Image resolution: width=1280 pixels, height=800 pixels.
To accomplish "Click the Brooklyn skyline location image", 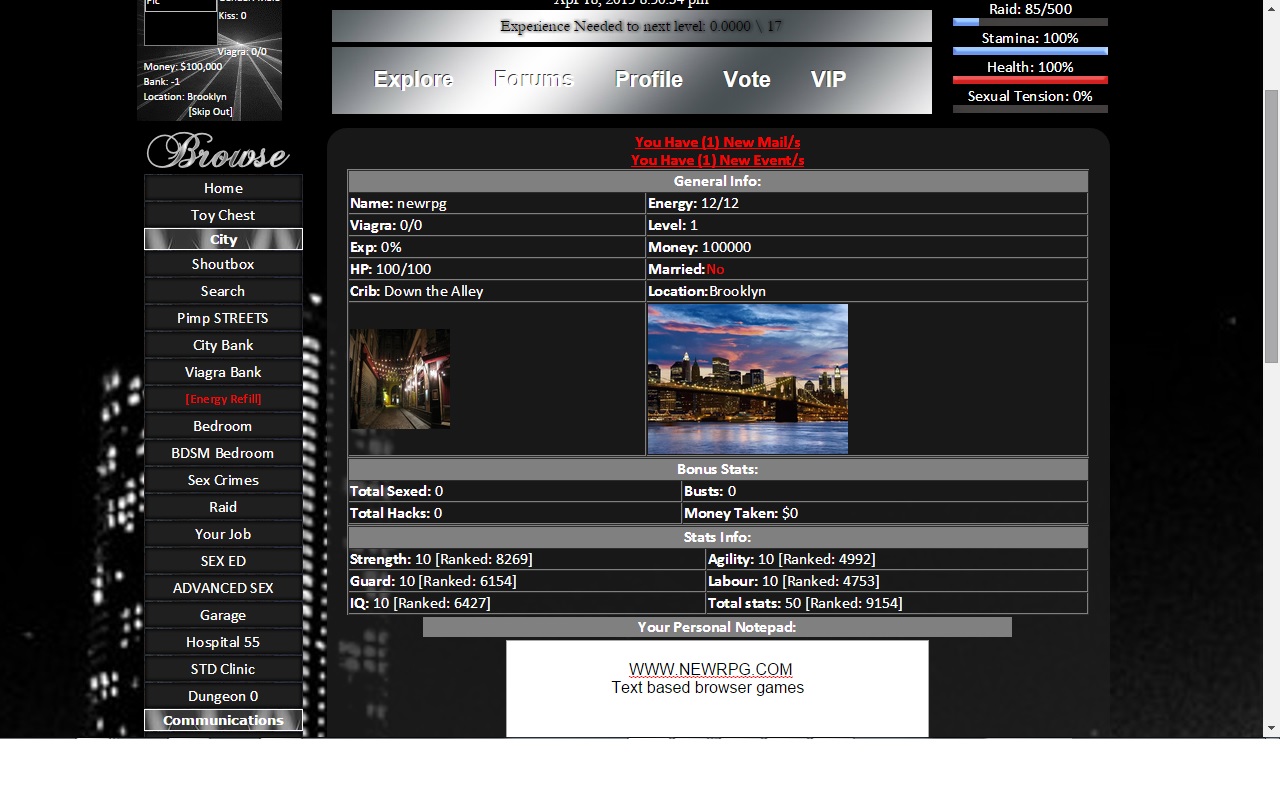I will tap(748, 379).
